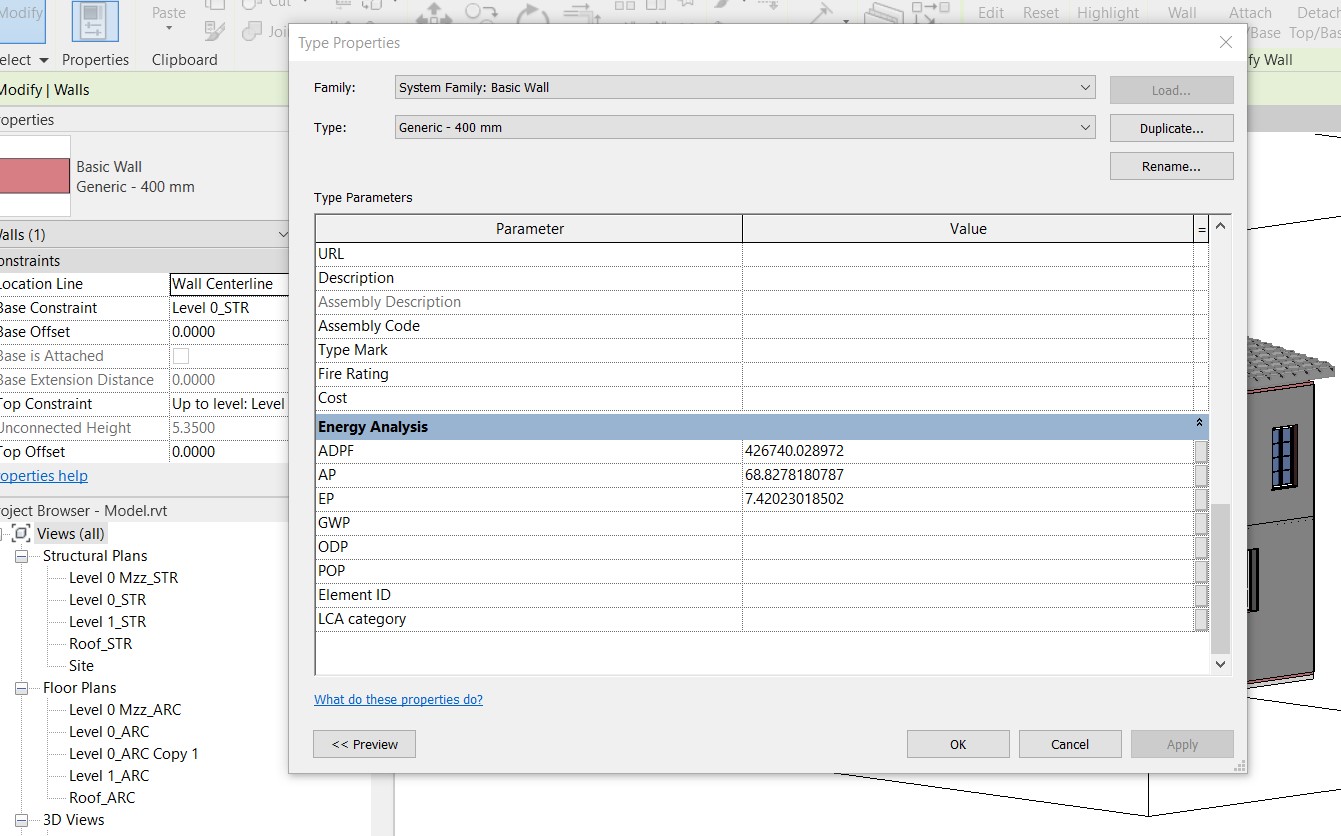1341x836 pixels.
Task: Click the Cost value cell
Action: pyautogui.click(x=968, y=398)
